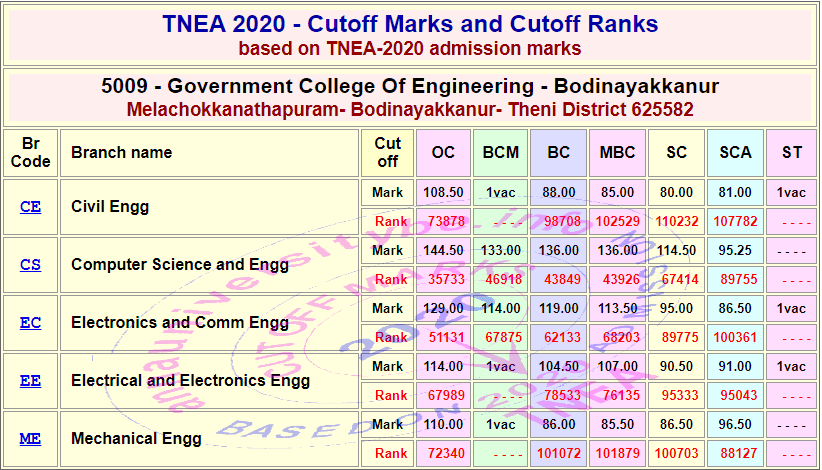Screen dimensions: 822x470
Task: Select the Civil Engg branch name cell
Action: pyautogui.click(x=110, y=207)
